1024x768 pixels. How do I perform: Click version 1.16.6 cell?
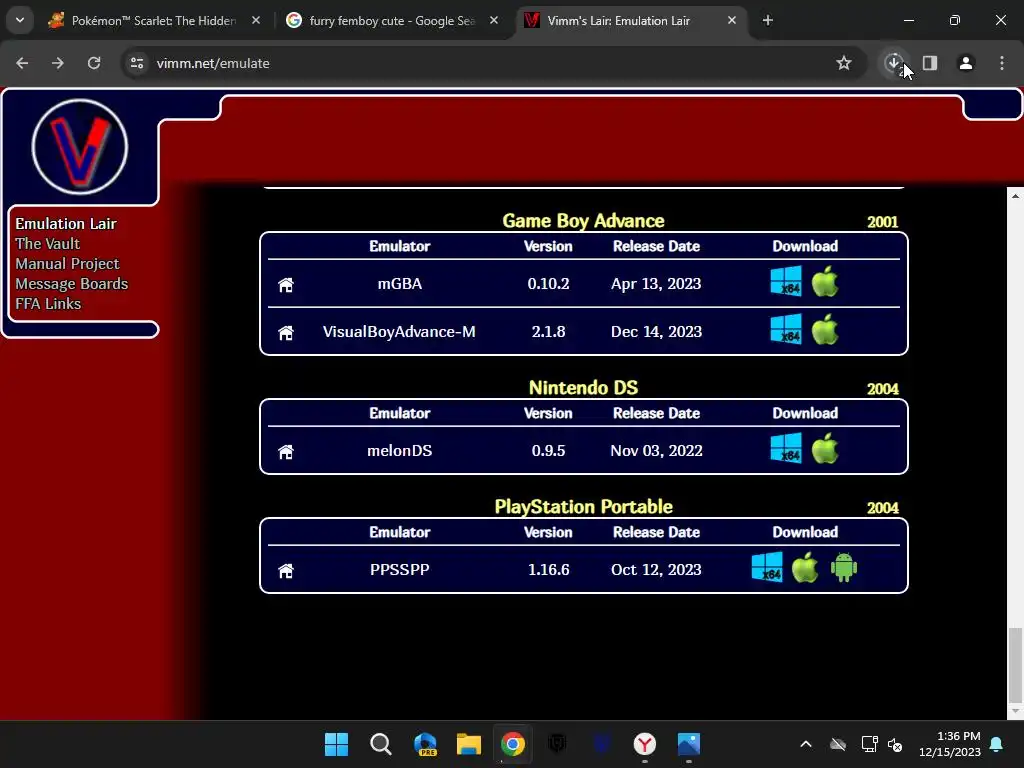tap(549, 569)
